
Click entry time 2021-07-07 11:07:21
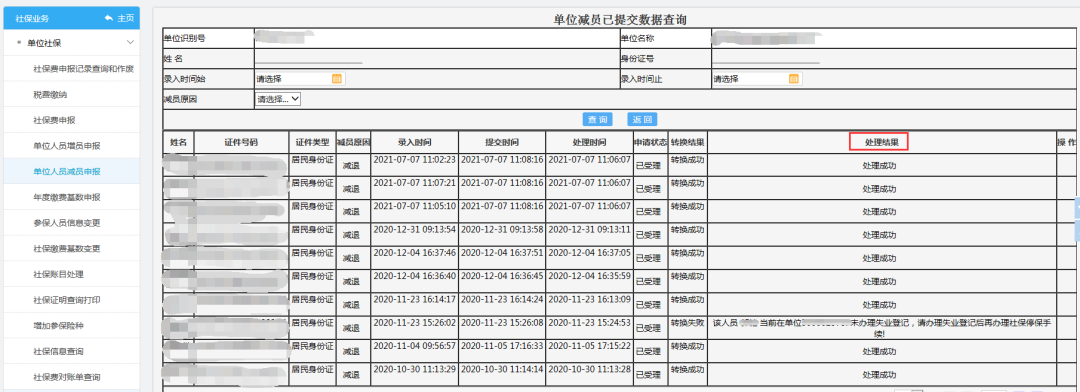click(x=415, y=183)
